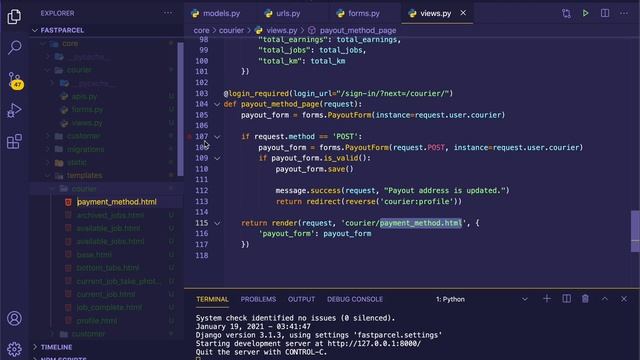Click the Explorer more actions ellipsis
Screen dimensions: 640x360
tap(168, 13)
